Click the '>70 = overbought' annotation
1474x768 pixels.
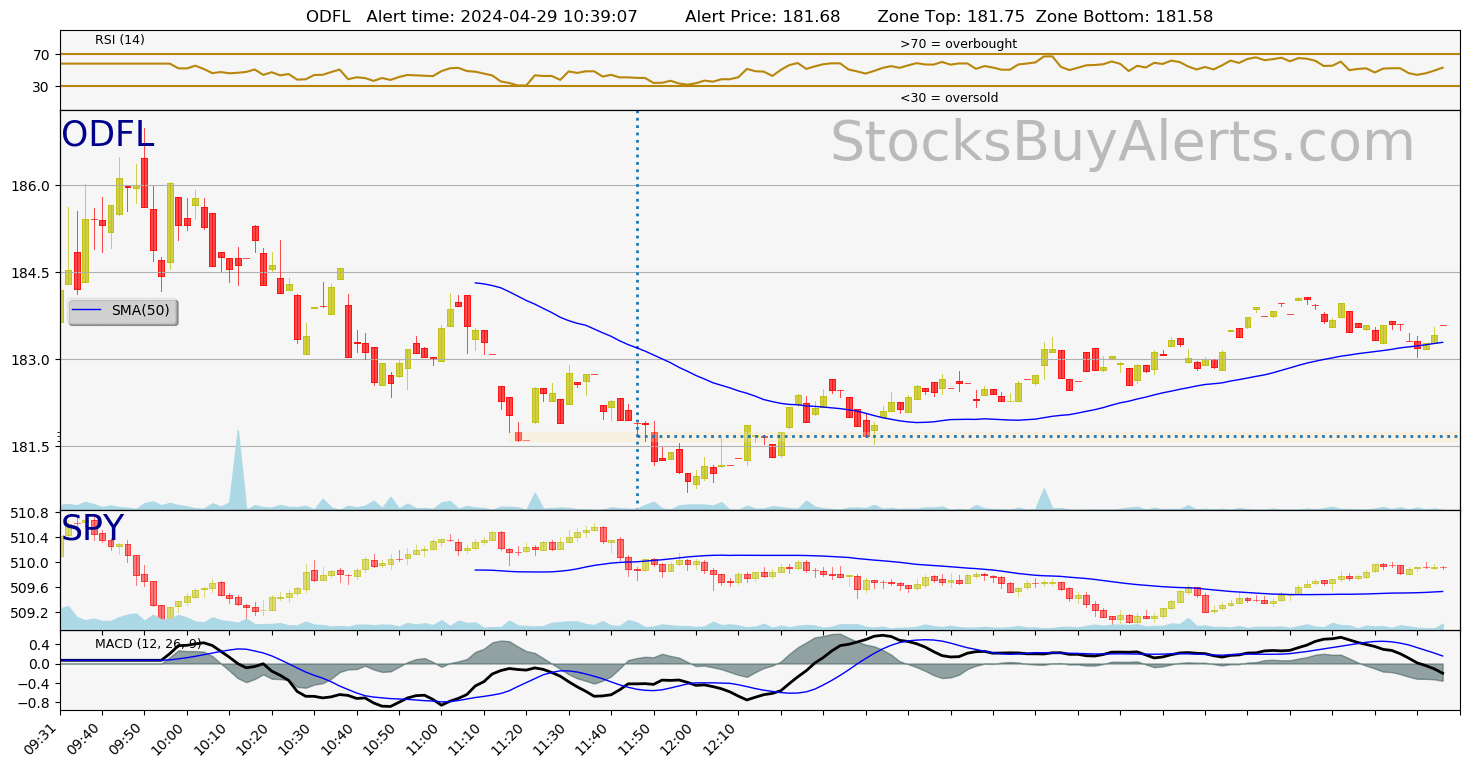[x=958, y=44]
